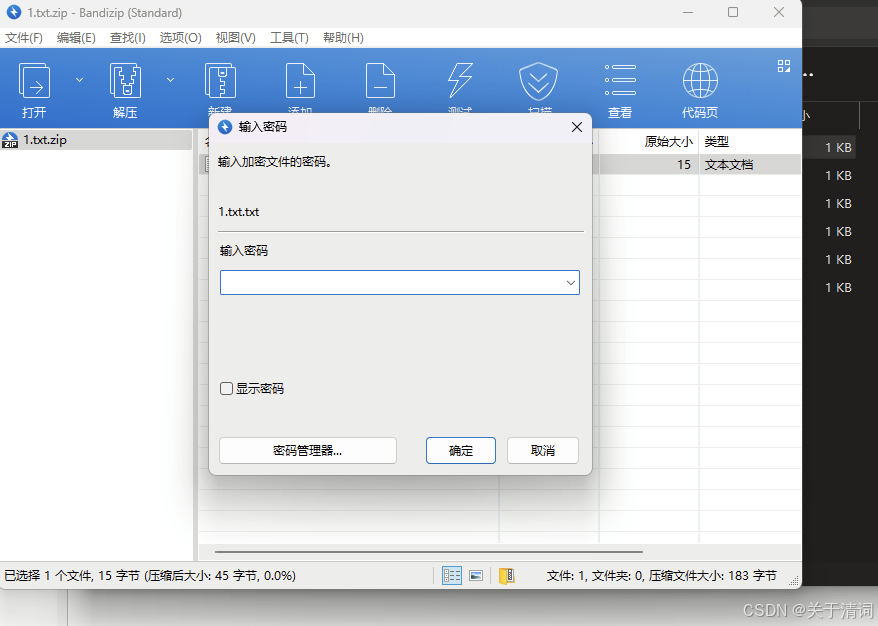Click the Bandizip icon in the title bar
Screen dimensions: 878x626
pyautogui.click(x=13, y=12)
